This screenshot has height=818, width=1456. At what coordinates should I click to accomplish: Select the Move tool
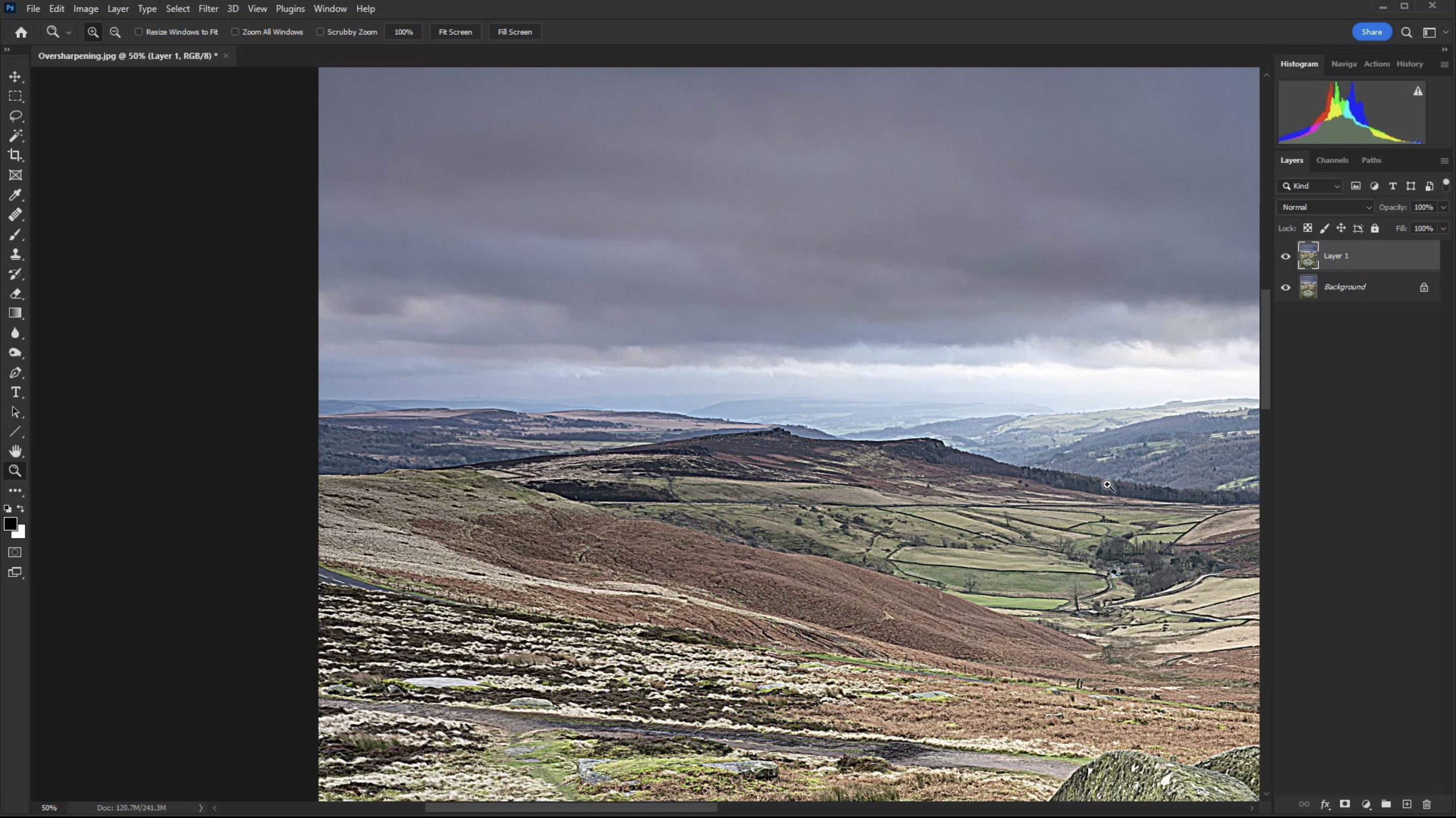[x=15, y=77]
